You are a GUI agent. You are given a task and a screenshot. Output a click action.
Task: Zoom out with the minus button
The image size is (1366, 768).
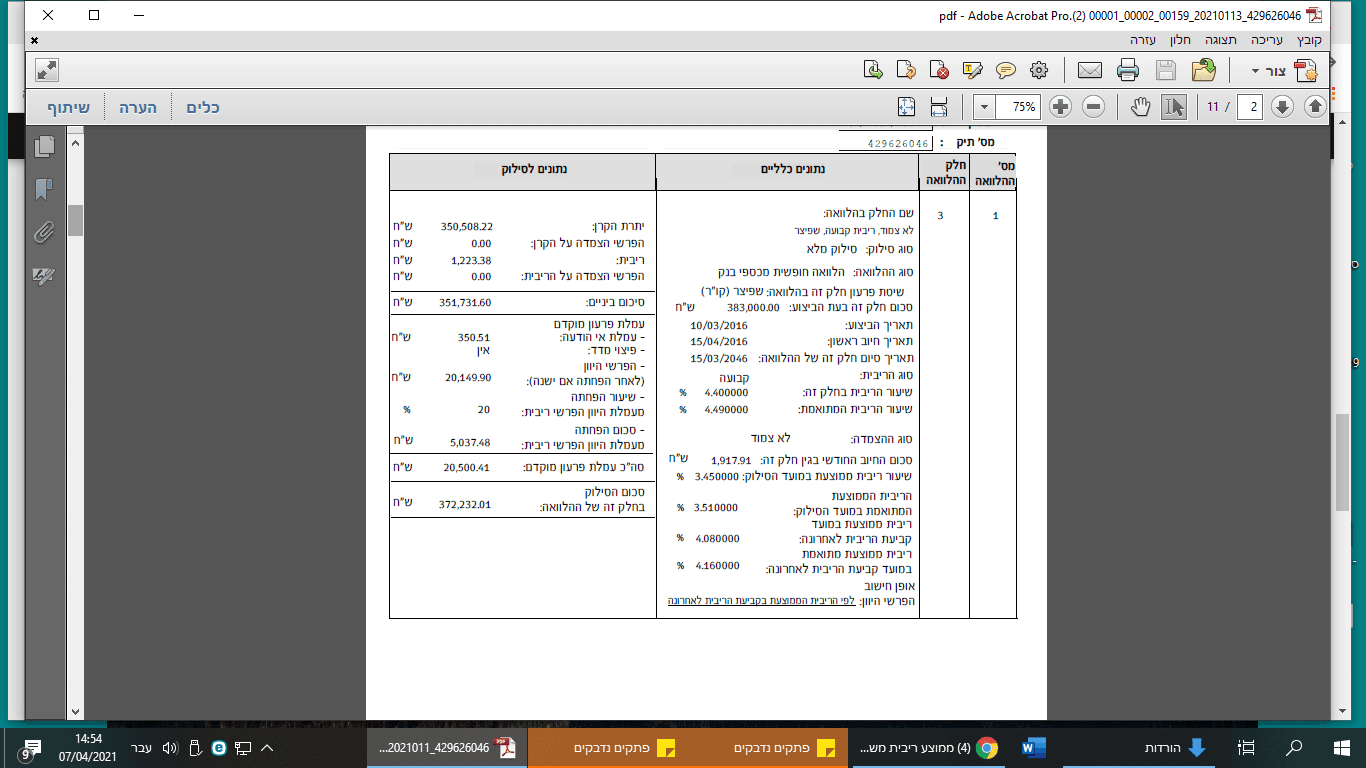[1093, 107]
